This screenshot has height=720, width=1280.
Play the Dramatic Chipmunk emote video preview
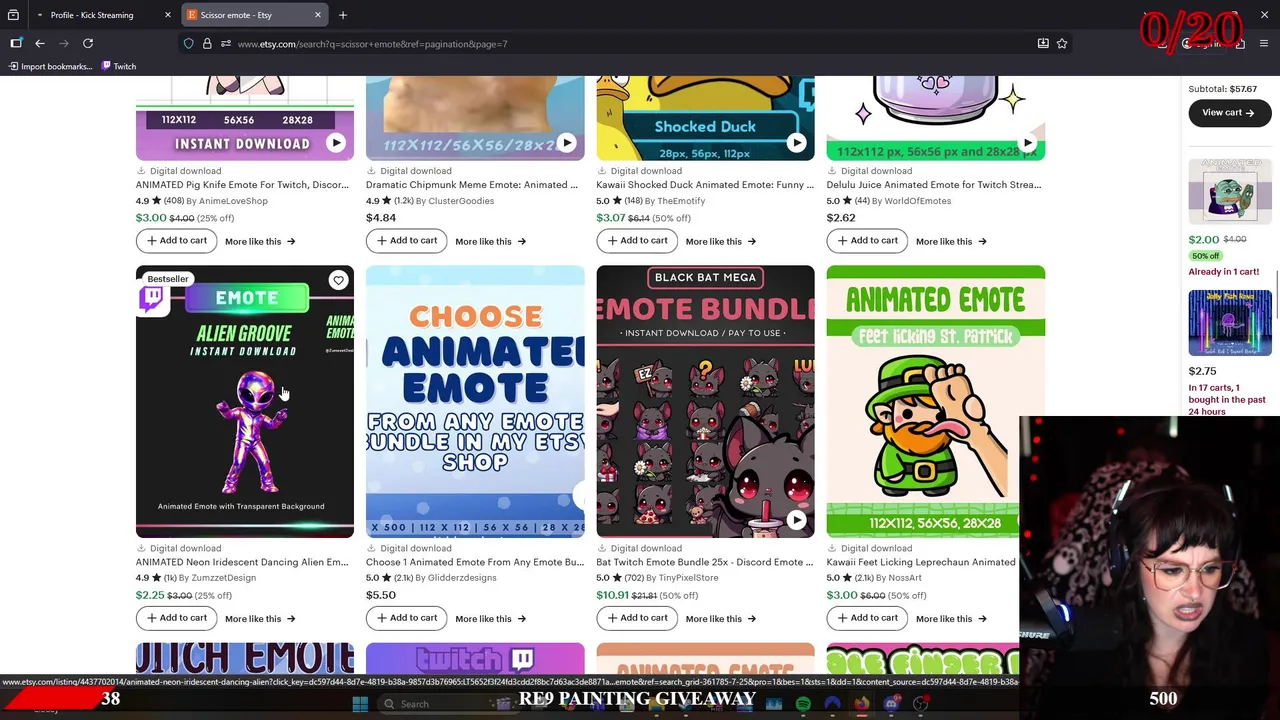(566, 143)
